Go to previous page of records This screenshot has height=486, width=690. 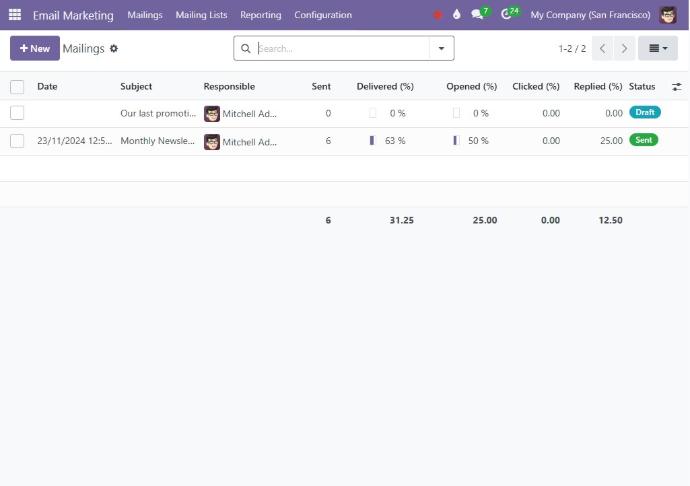603,49
